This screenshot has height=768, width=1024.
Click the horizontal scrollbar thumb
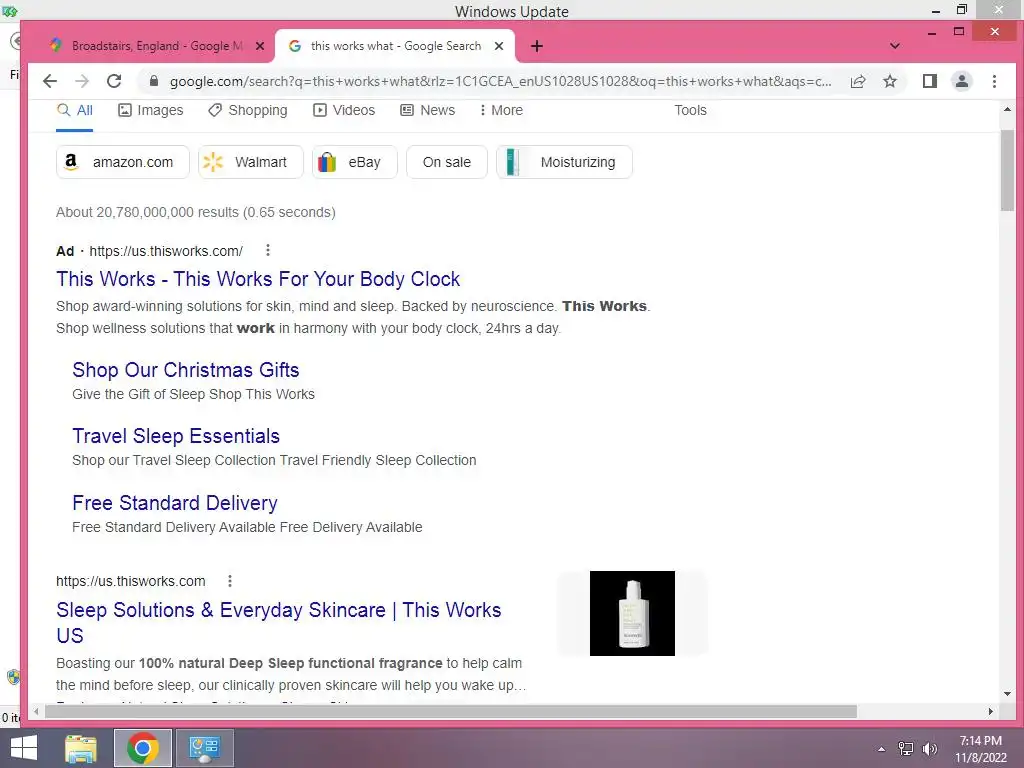[451, 711]
